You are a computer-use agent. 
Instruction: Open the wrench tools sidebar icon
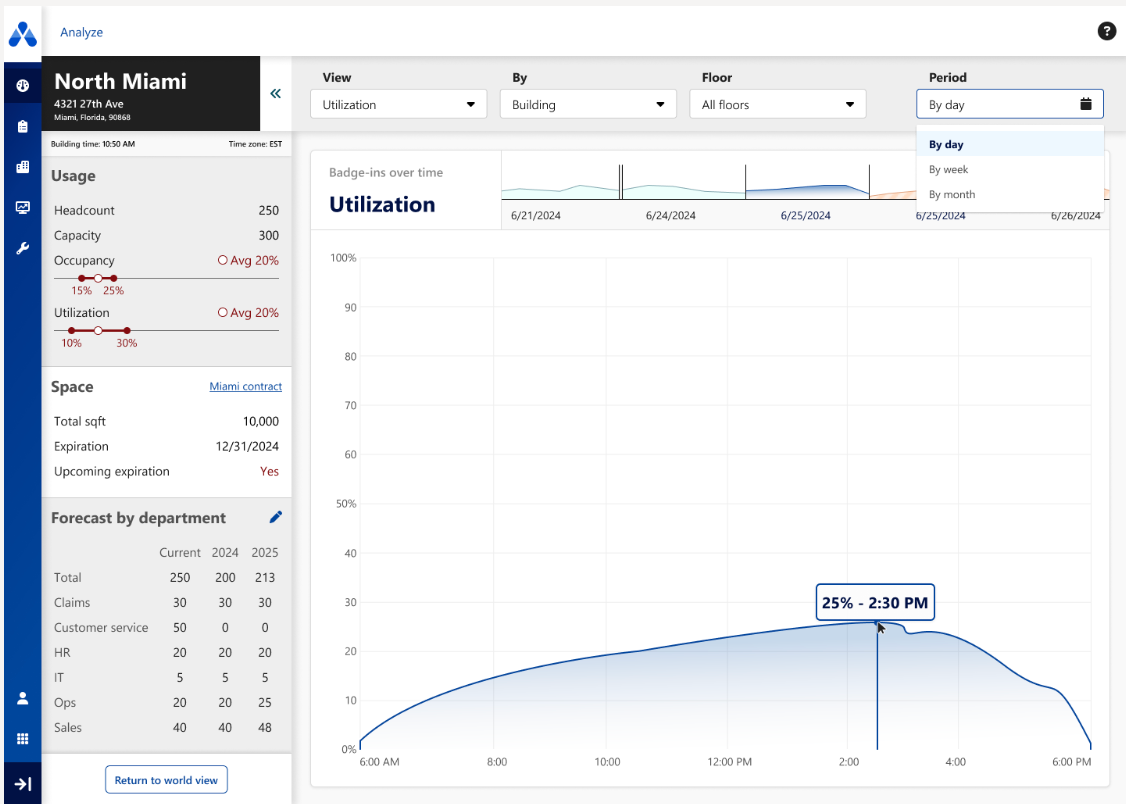pyautogui.click(x=22, y=248)
